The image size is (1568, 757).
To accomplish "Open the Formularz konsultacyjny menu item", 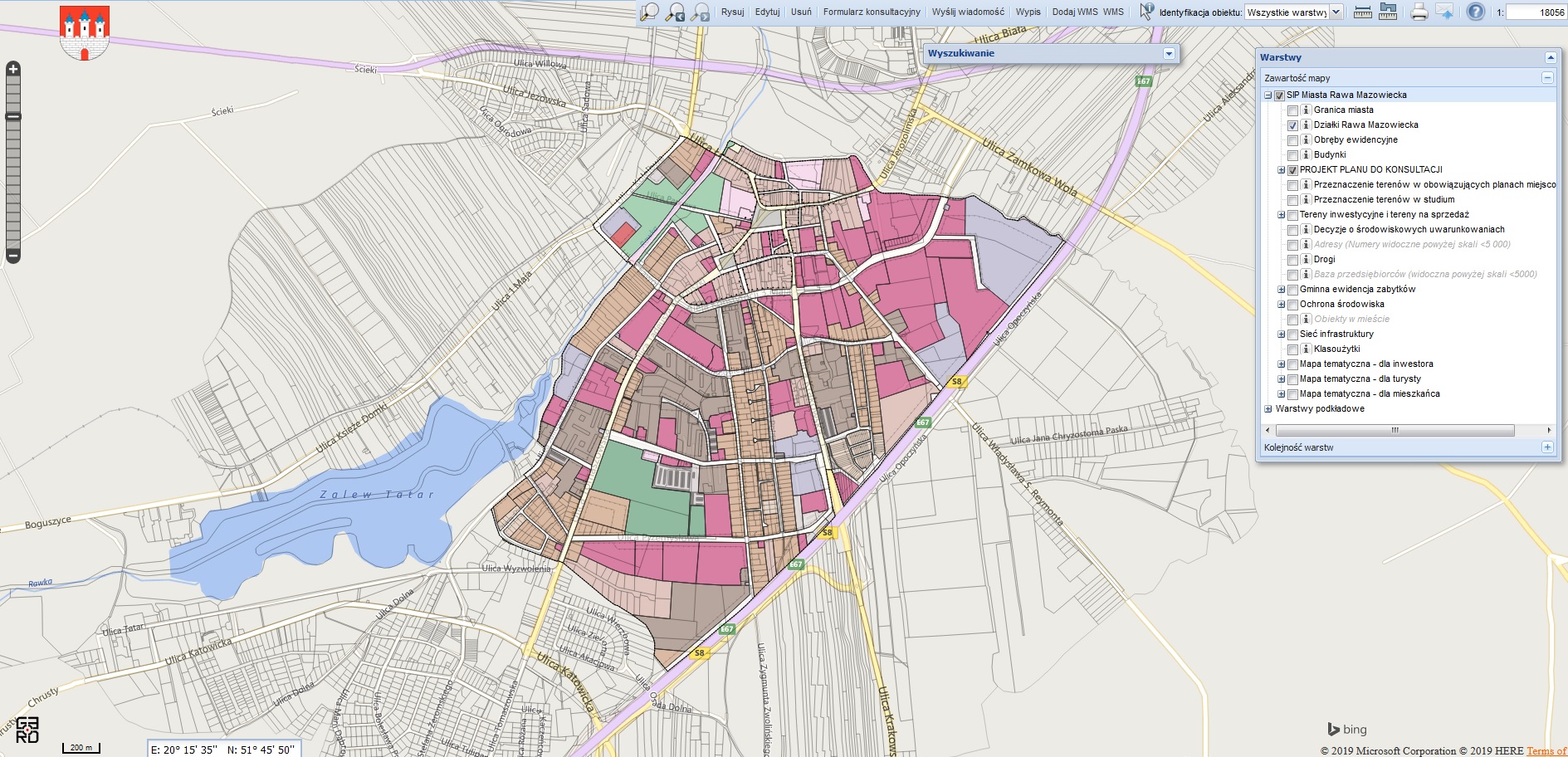I will (871, 12).
